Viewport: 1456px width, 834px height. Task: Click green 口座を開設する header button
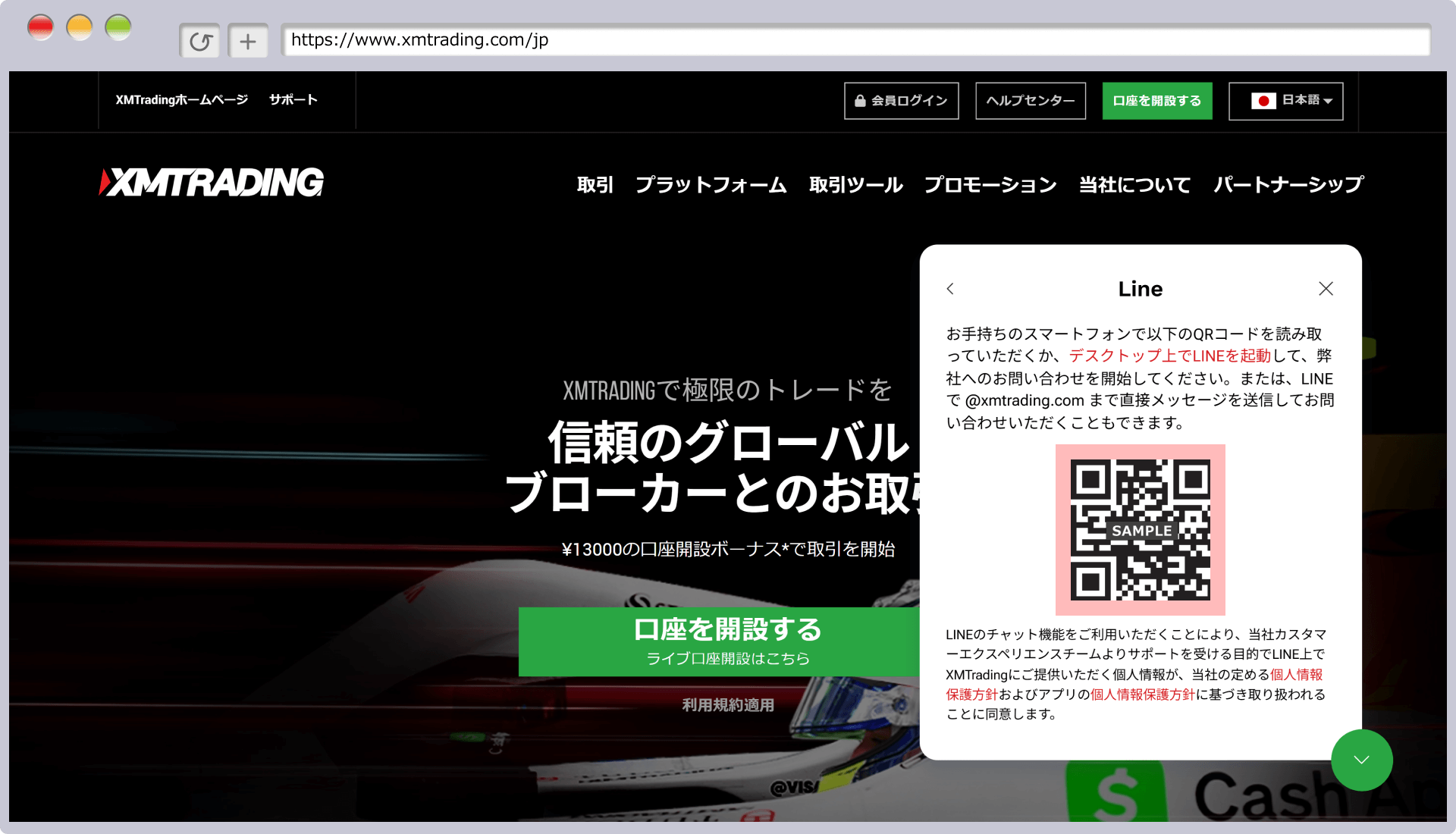pos(1157,101)
